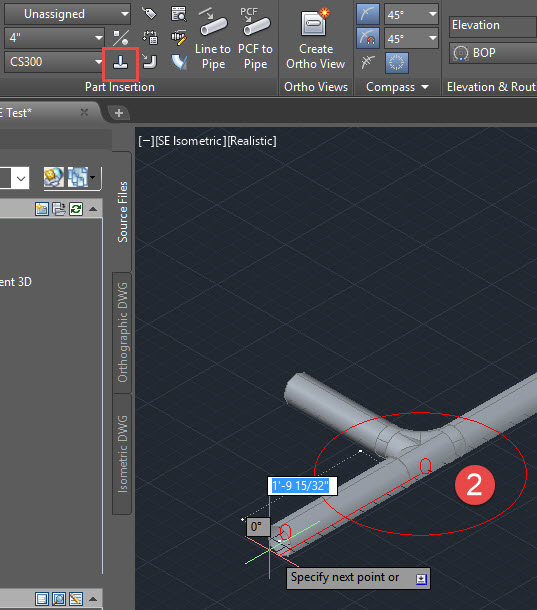537x610 pixels.
Task: Toggle the compass tolerance snap button
Action: [x=368, y=38]
